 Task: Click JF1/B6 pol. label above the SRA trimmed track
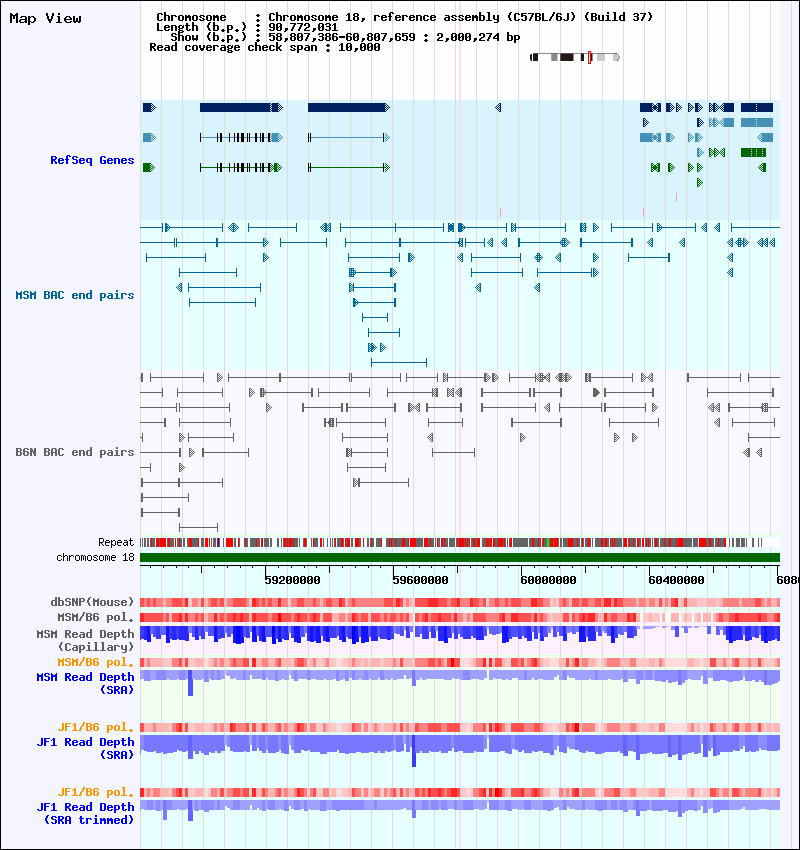(95, 793)
